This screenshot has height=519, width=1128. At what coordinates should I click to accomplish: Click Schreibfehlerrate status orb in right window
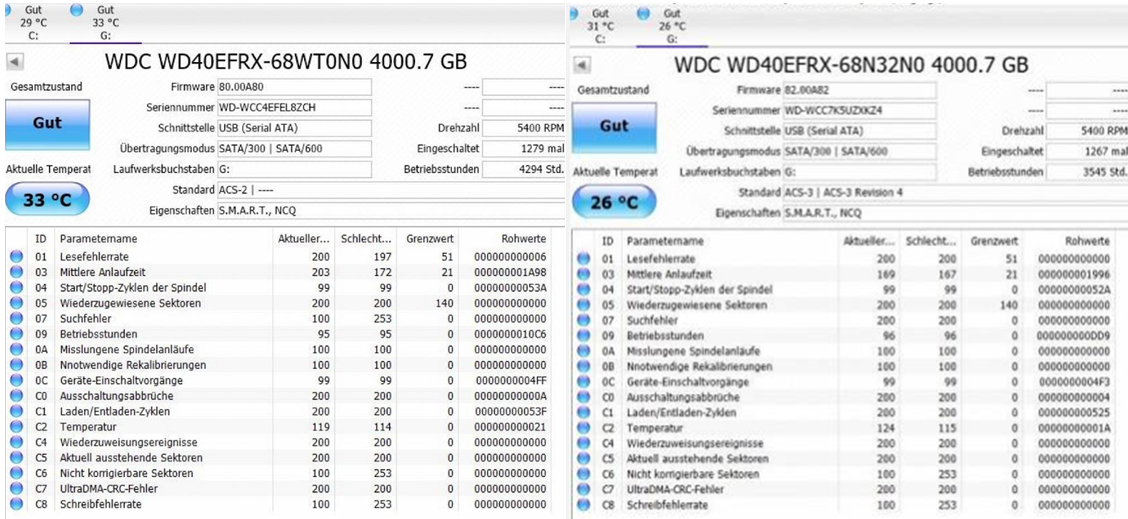tap(583, 505)
